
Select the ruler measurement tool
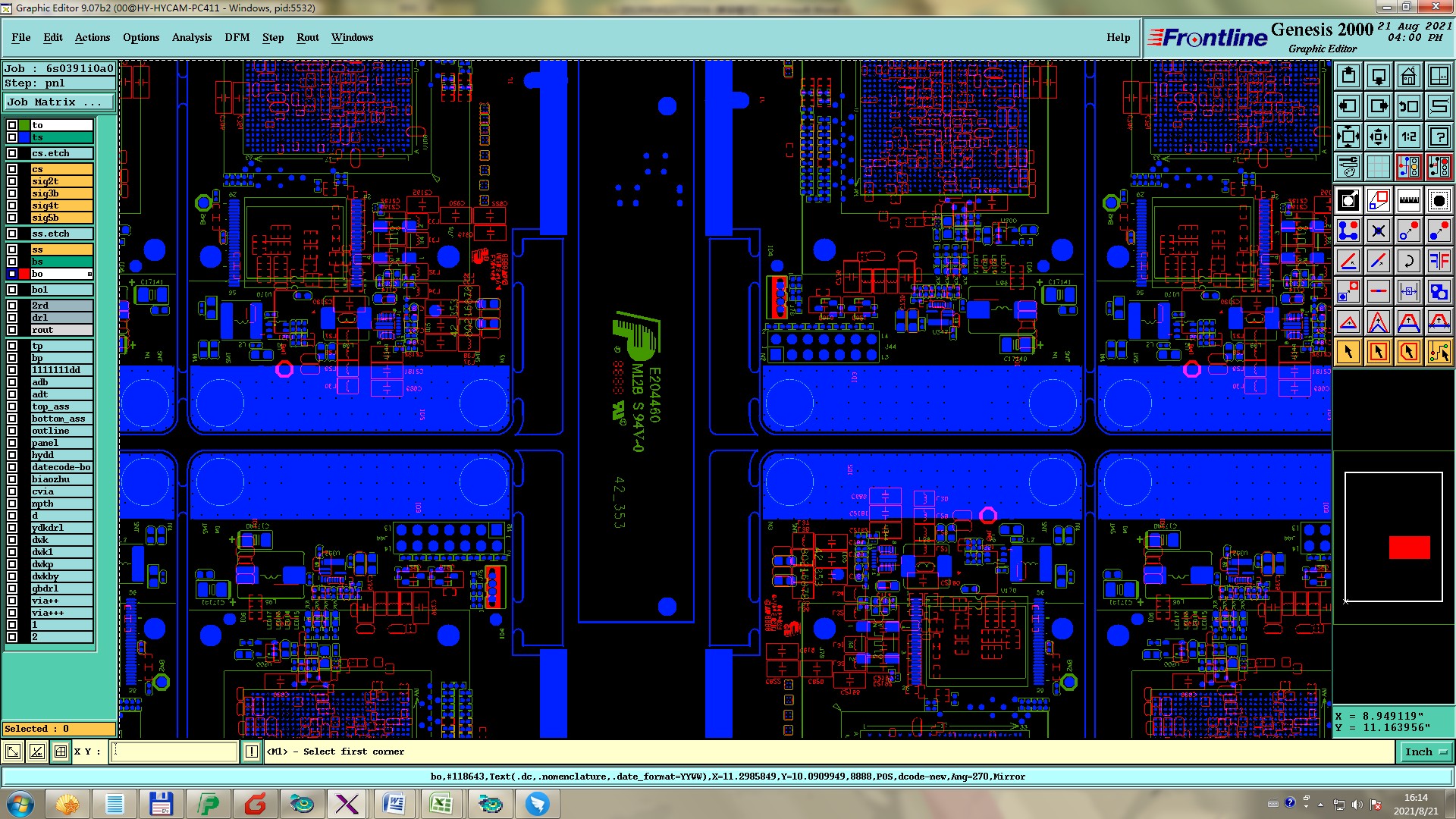point(1408,200)
